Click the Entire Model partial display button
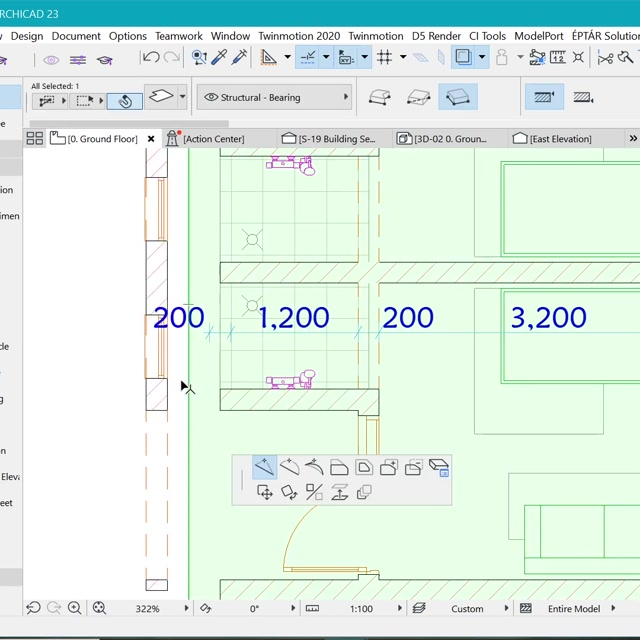 pos(573,608)
